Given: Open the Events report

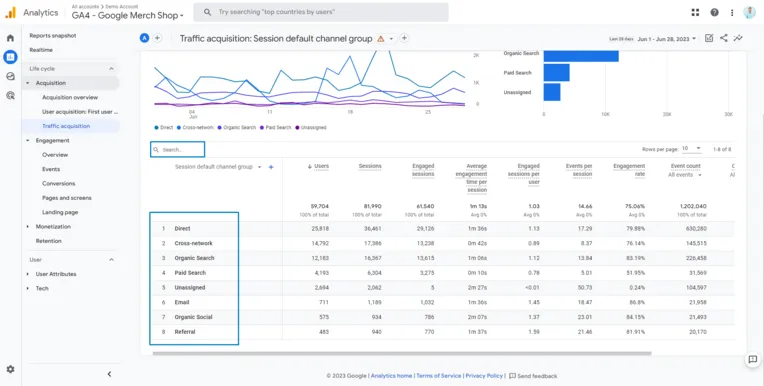Looking at the screenshot, I should (51, 169).
